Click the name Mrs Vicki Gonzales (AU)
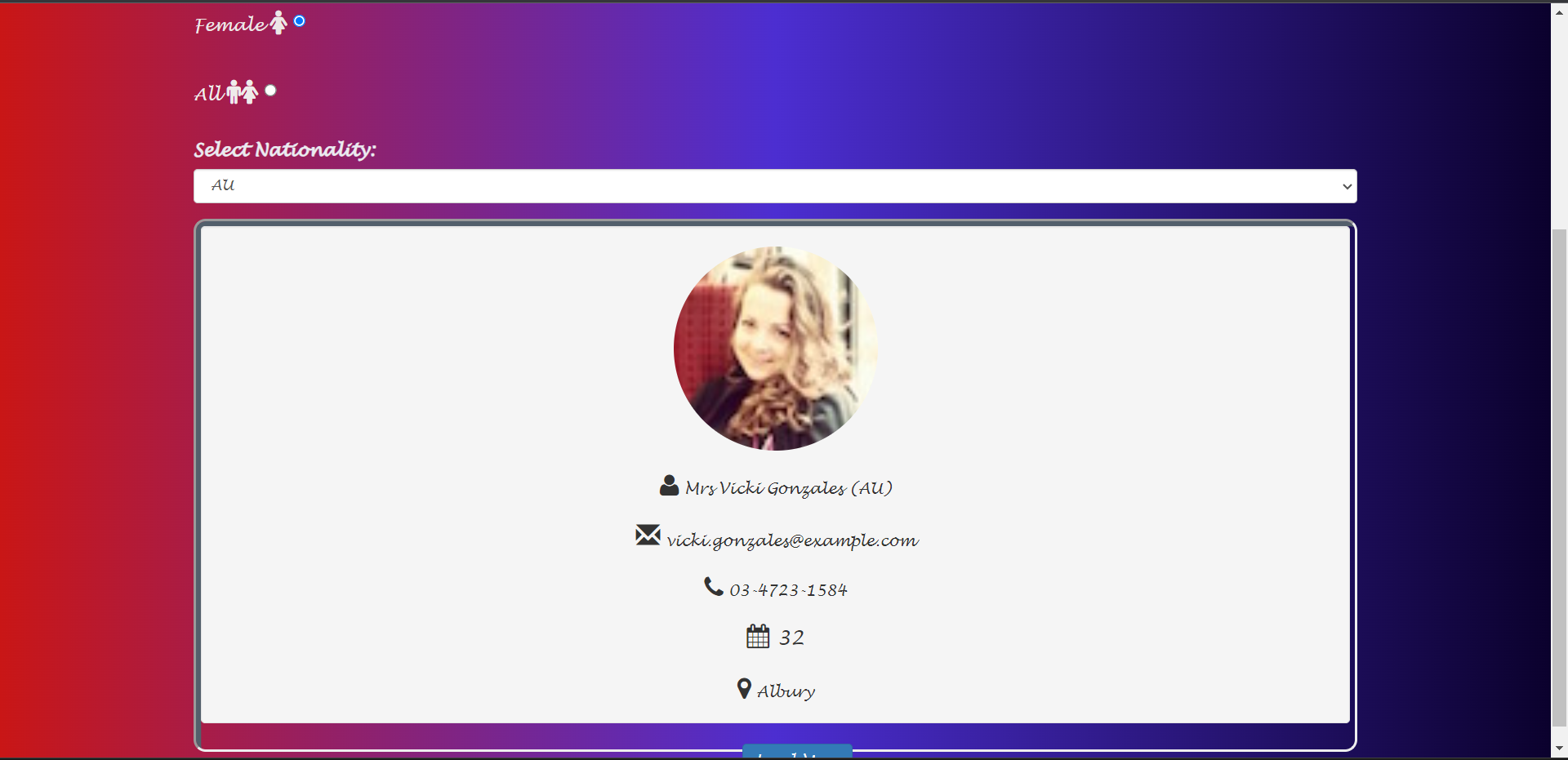Viewport: 1568px width, 760px height. 788,488
